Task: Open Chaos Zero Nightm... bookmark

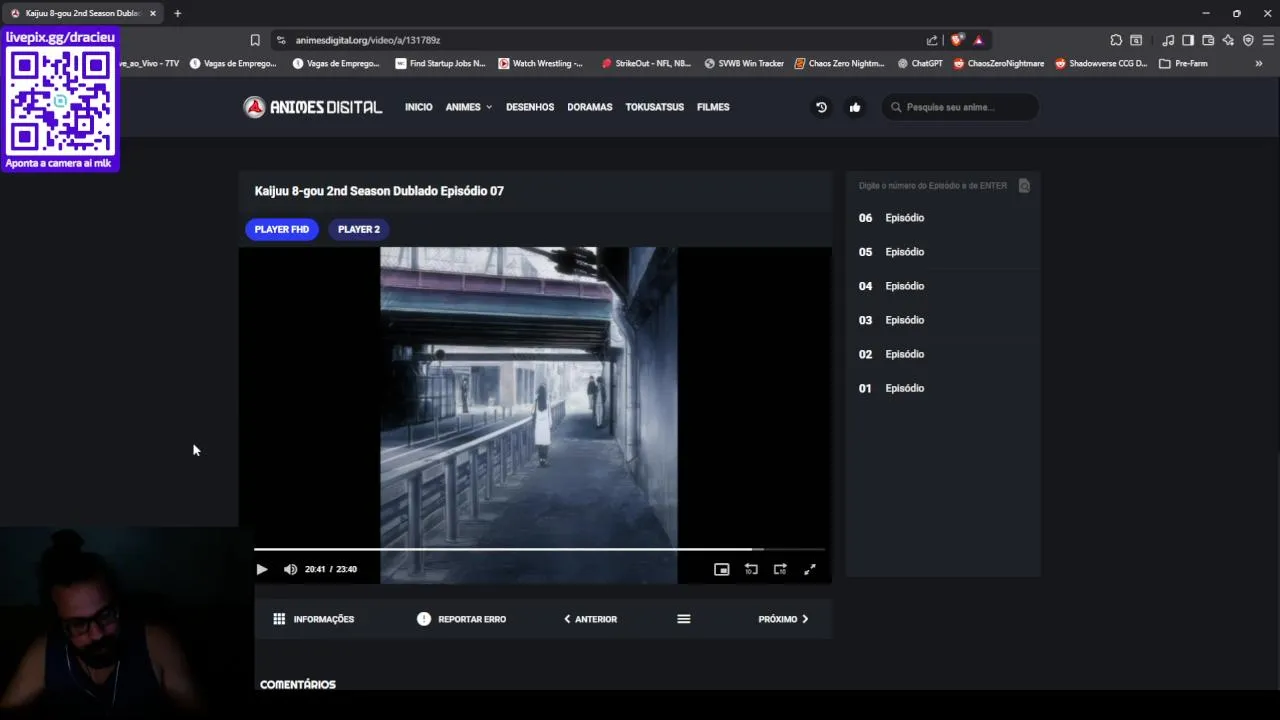Action: click(840, 63)
